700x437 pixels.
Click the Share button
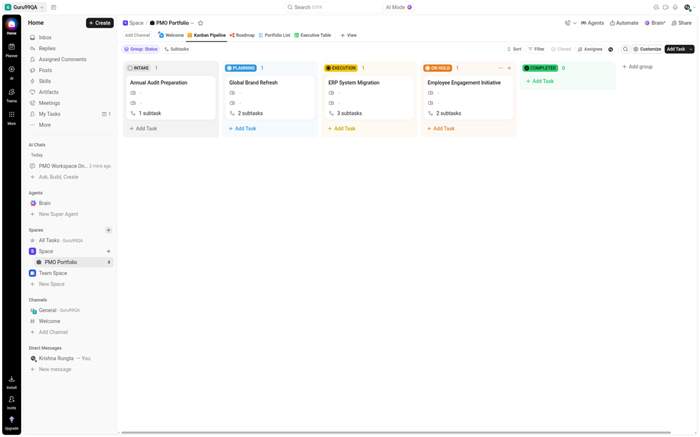pos(681,23)
